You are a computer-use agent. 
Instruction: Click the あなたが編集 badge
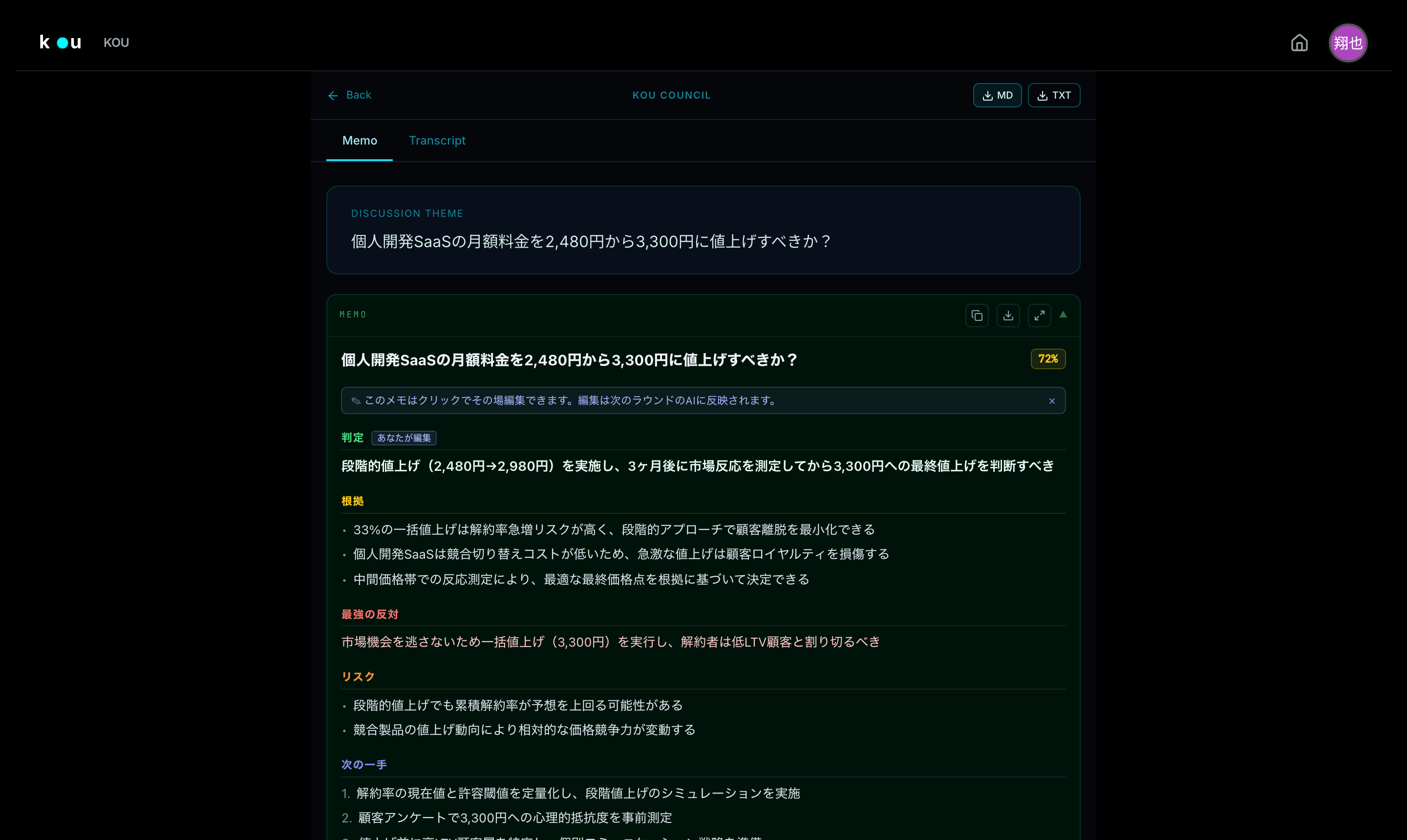click(x=404, y=438)
